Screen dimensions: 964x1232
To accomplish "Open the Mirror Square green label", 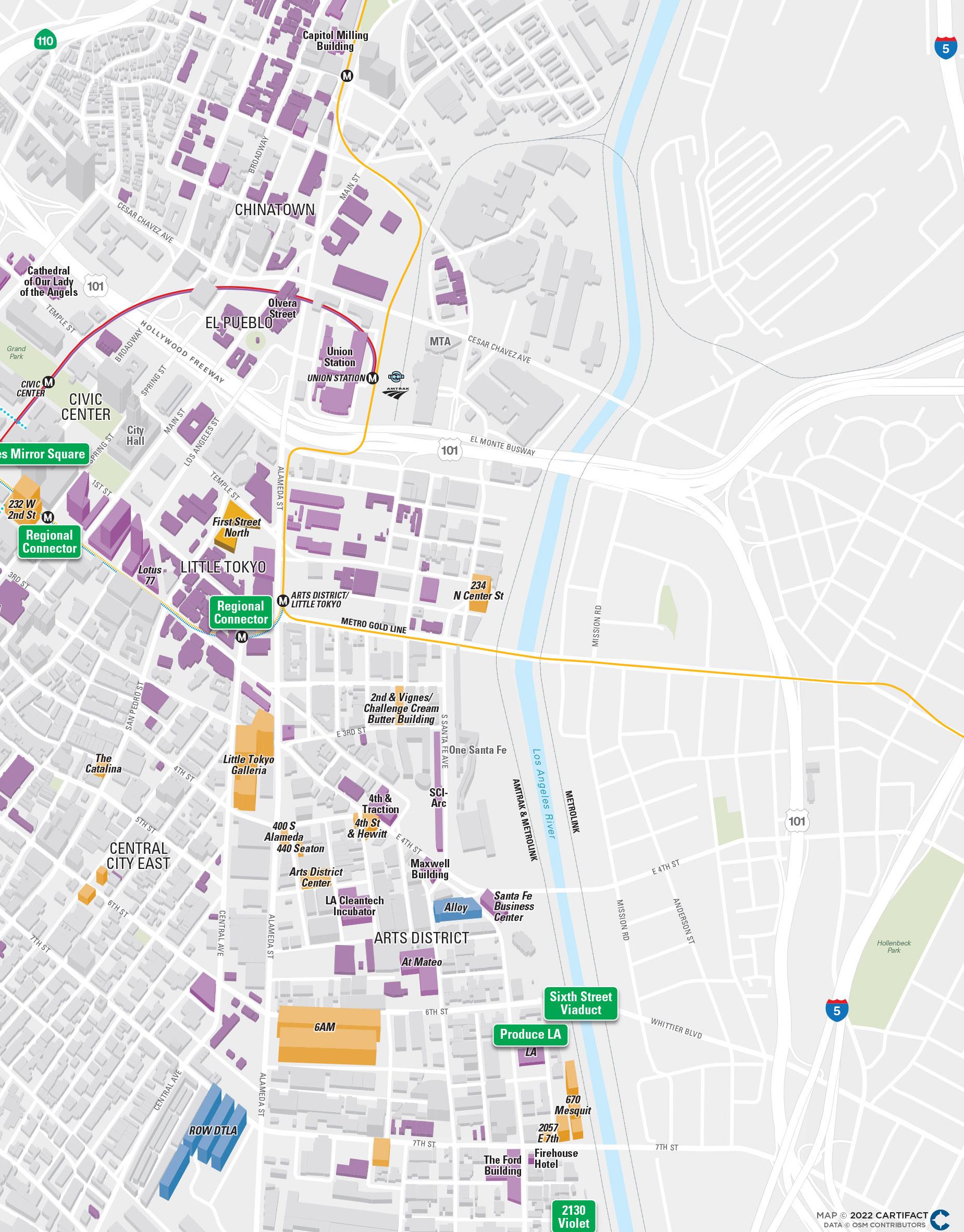I will click(x=44, y=454).
